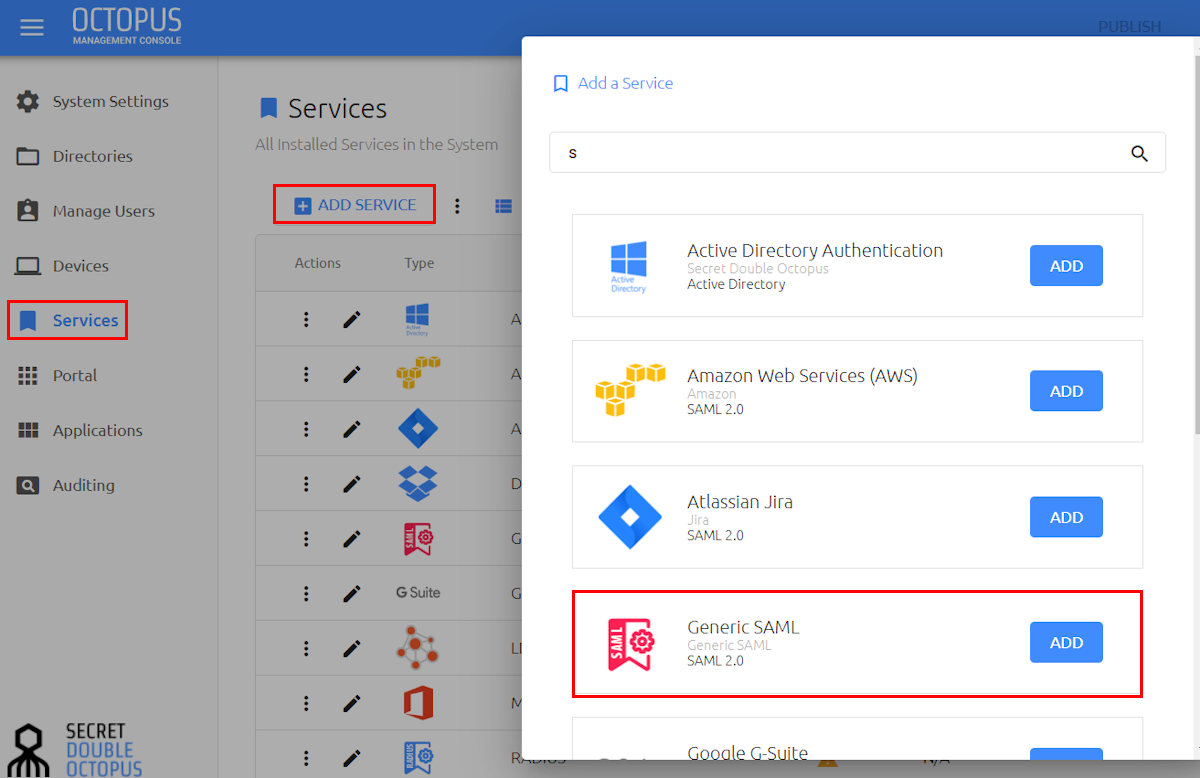Click the System Settings gear icon

28,101
